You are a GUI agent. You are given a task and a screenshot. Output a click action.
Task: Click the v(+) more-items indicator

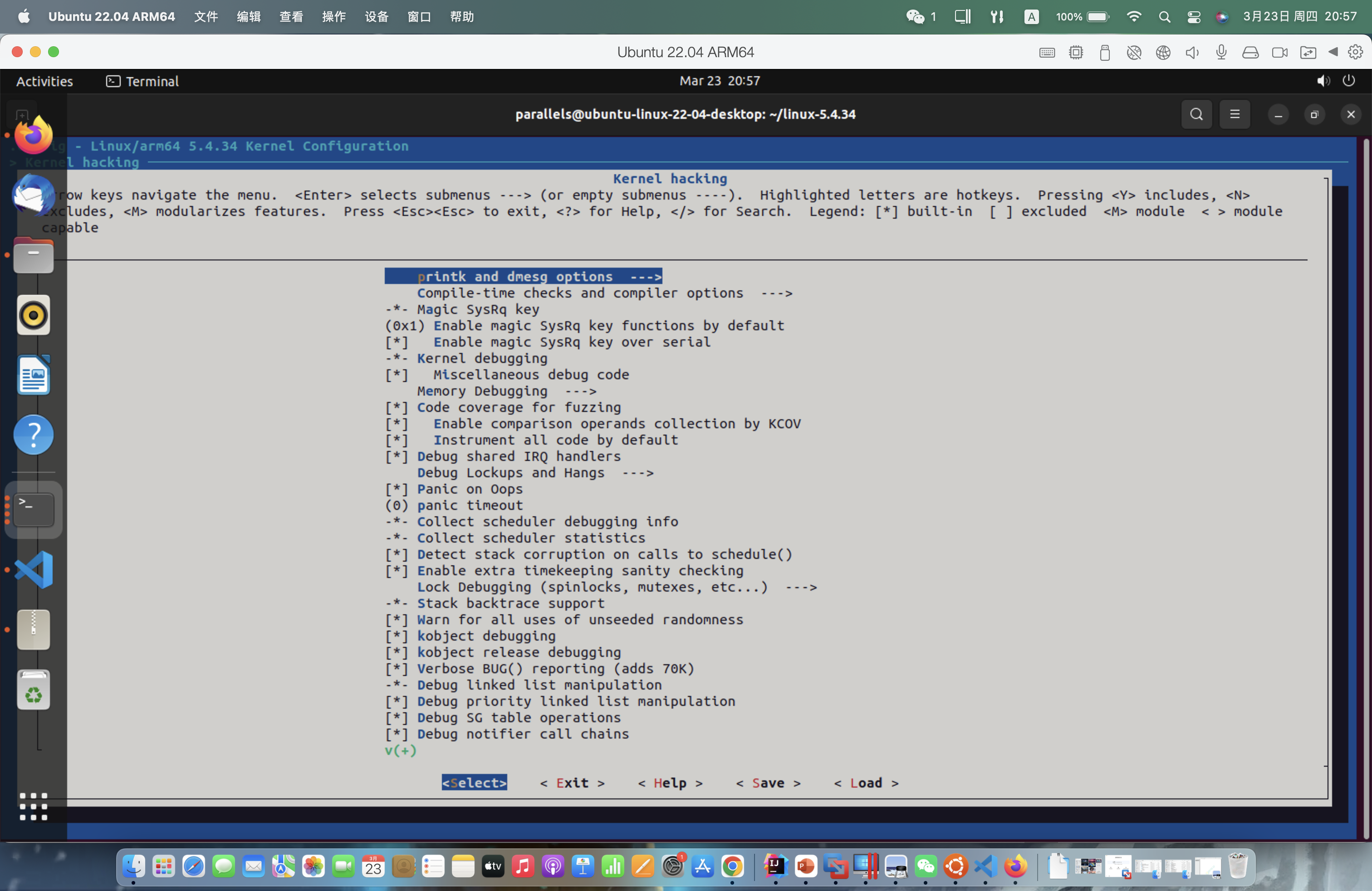(x=401, y=750)
